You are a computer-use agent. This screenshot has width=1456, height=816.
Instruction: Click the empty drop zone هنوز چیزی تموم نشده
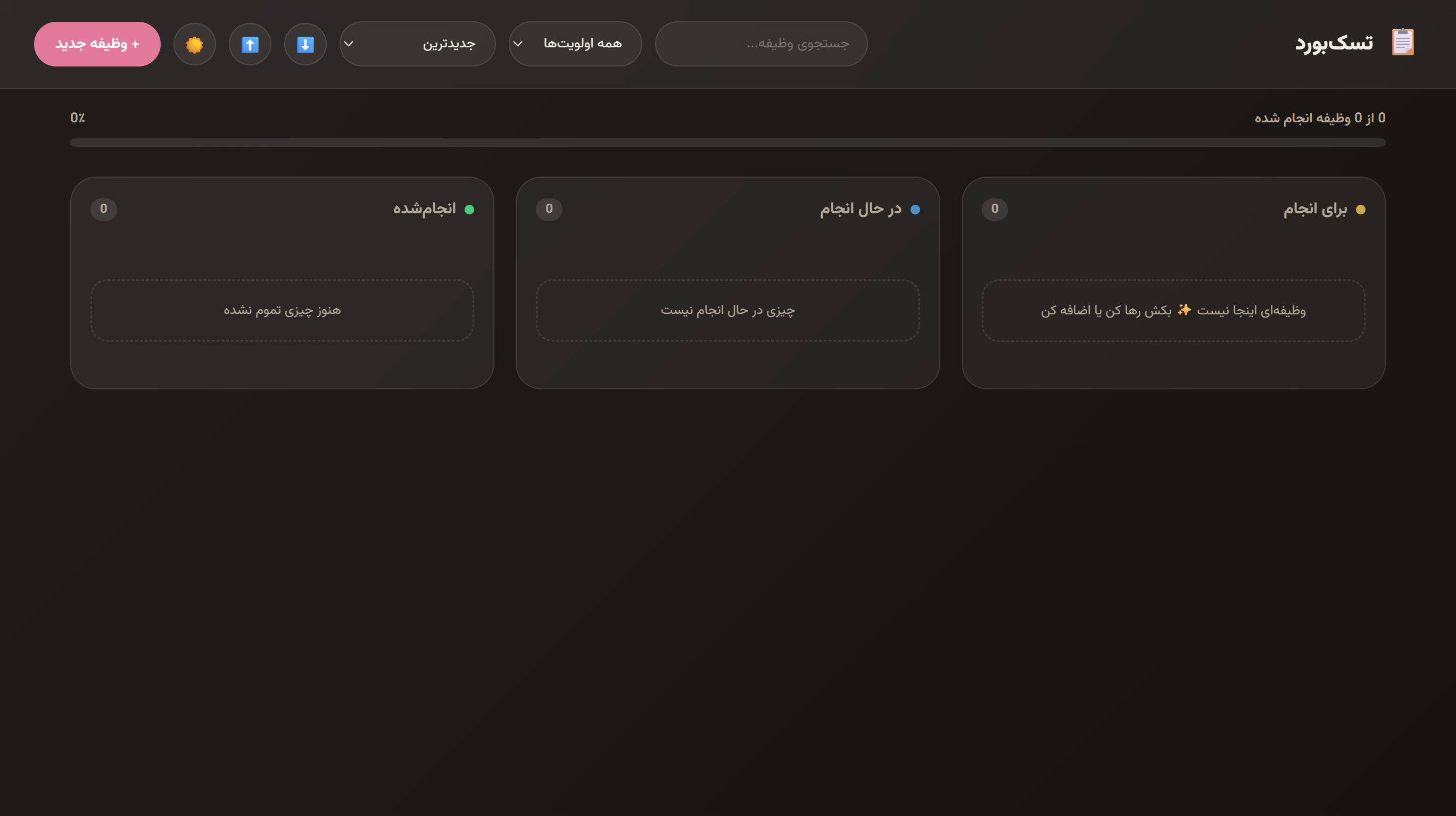coord(282,310)
